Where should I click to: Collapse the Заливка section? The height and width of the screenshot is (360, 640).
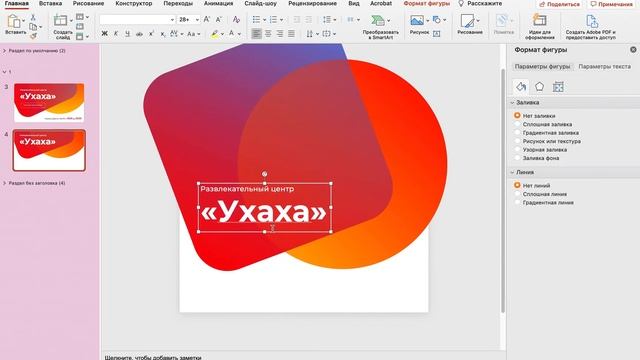tap(512, 102)
